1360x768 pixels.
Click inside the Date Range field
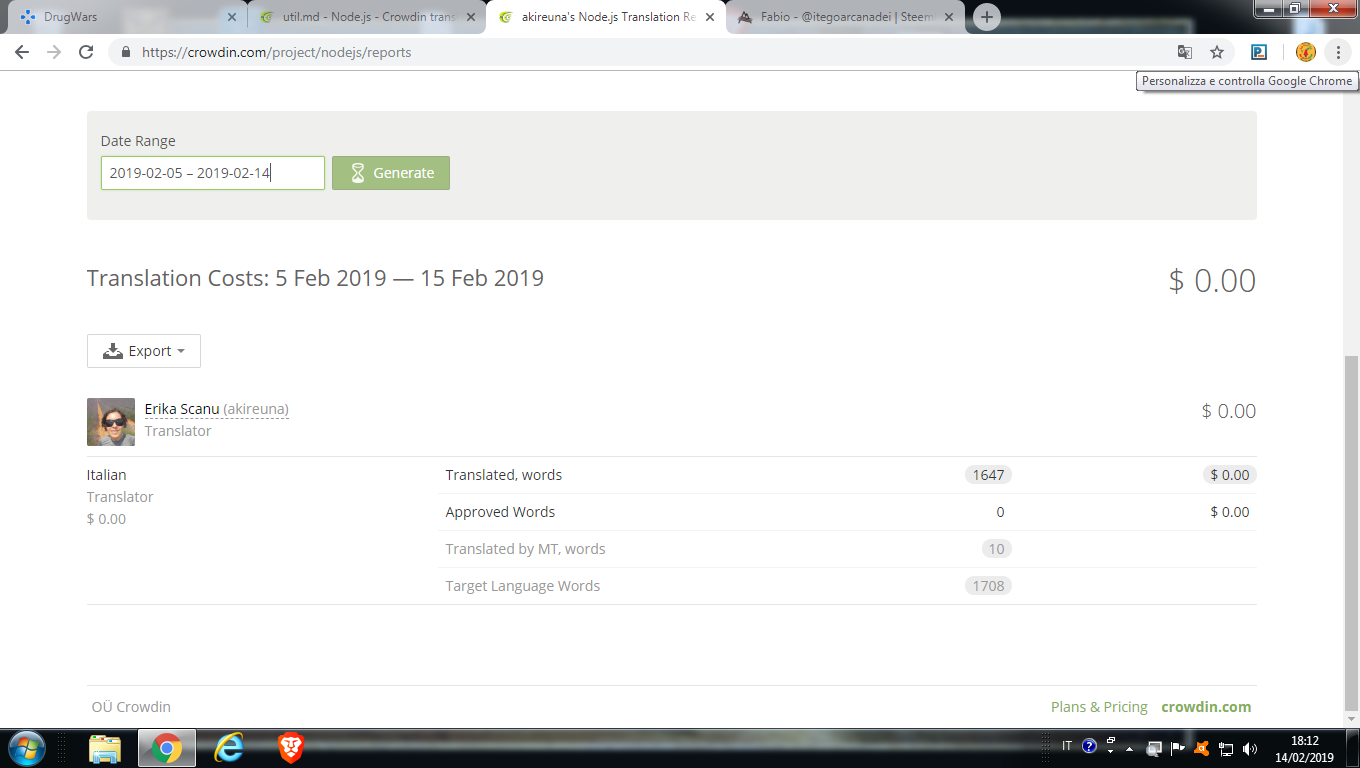tap(212, 173)
